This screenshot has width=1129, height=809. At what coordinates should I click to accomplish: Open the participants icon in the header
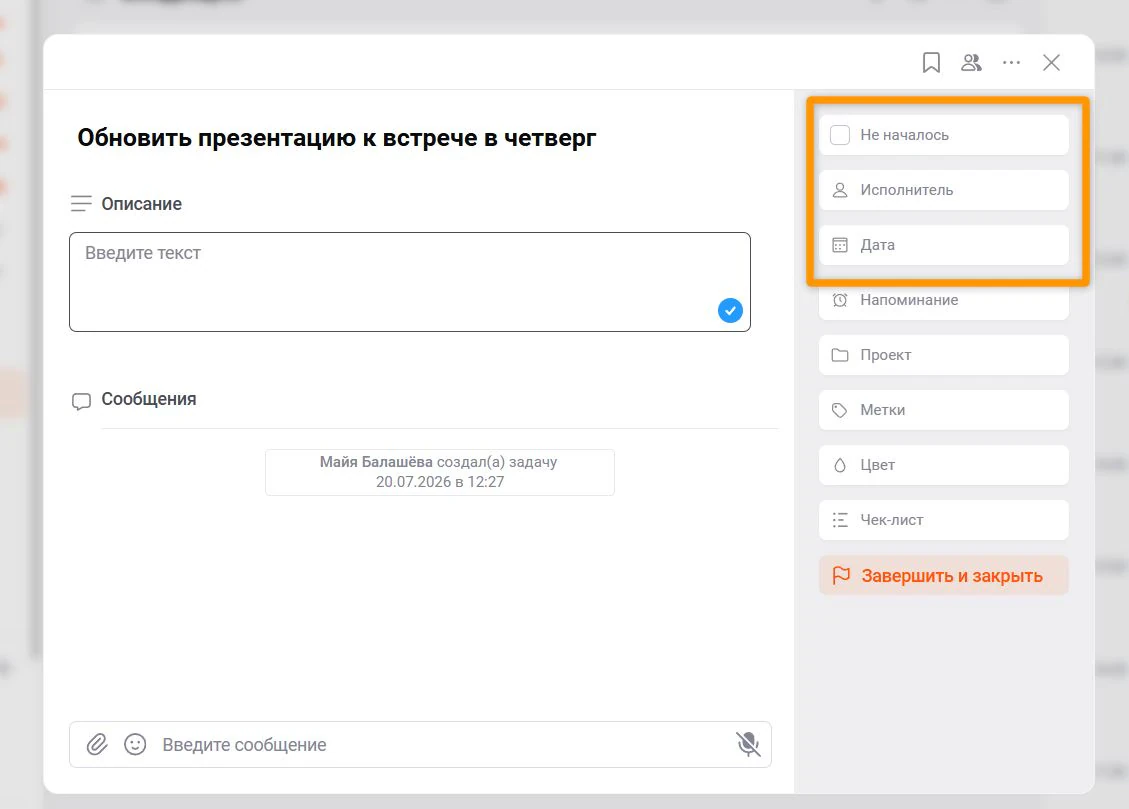[x=971, y=63]
